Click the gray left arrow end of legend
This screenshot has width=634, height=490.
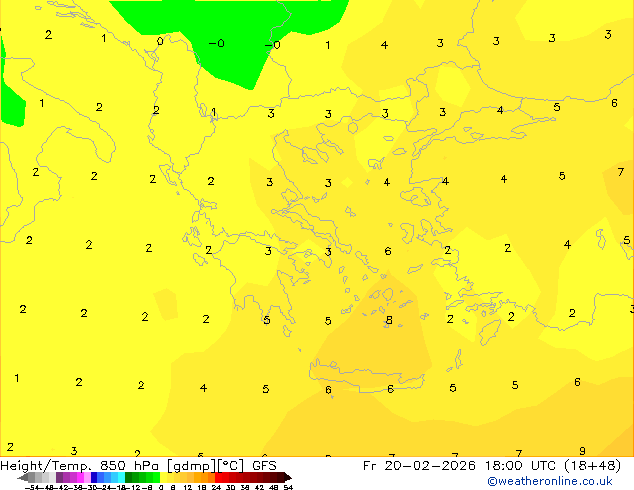tap(23, 477)
